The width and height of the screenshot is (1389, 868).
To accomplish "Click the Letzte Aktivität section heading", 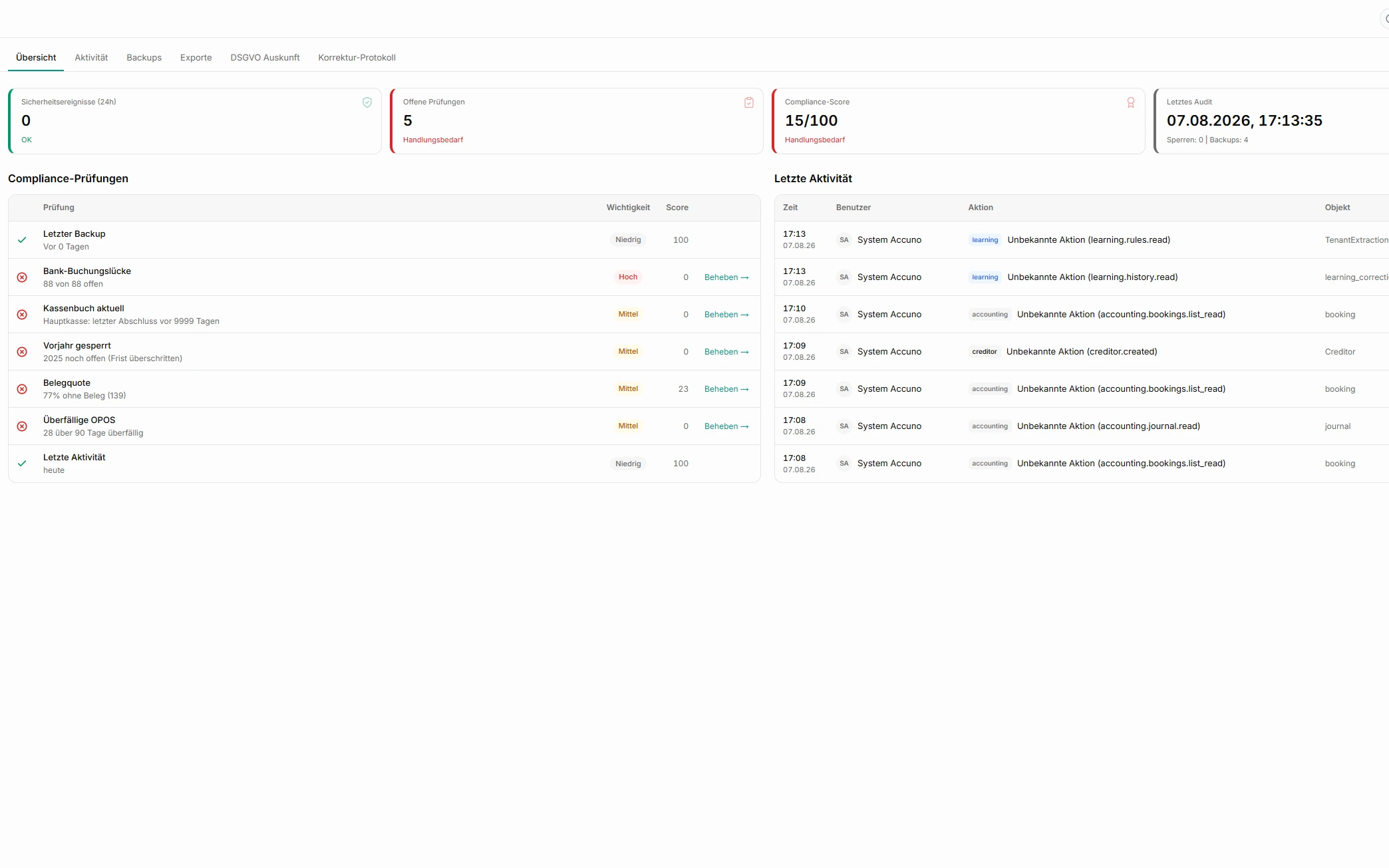I will coord(813,178).
